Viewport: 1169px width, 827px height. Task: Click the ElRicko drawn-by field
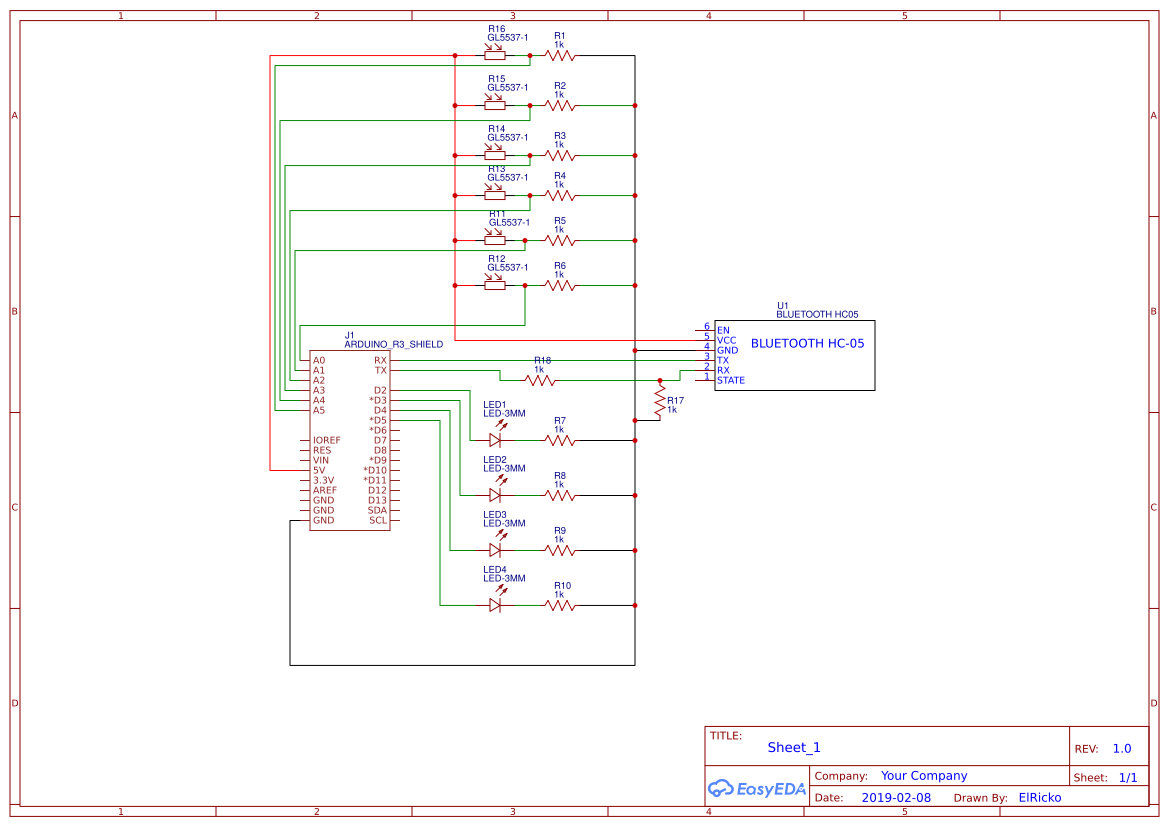[x=1040, y=797]
